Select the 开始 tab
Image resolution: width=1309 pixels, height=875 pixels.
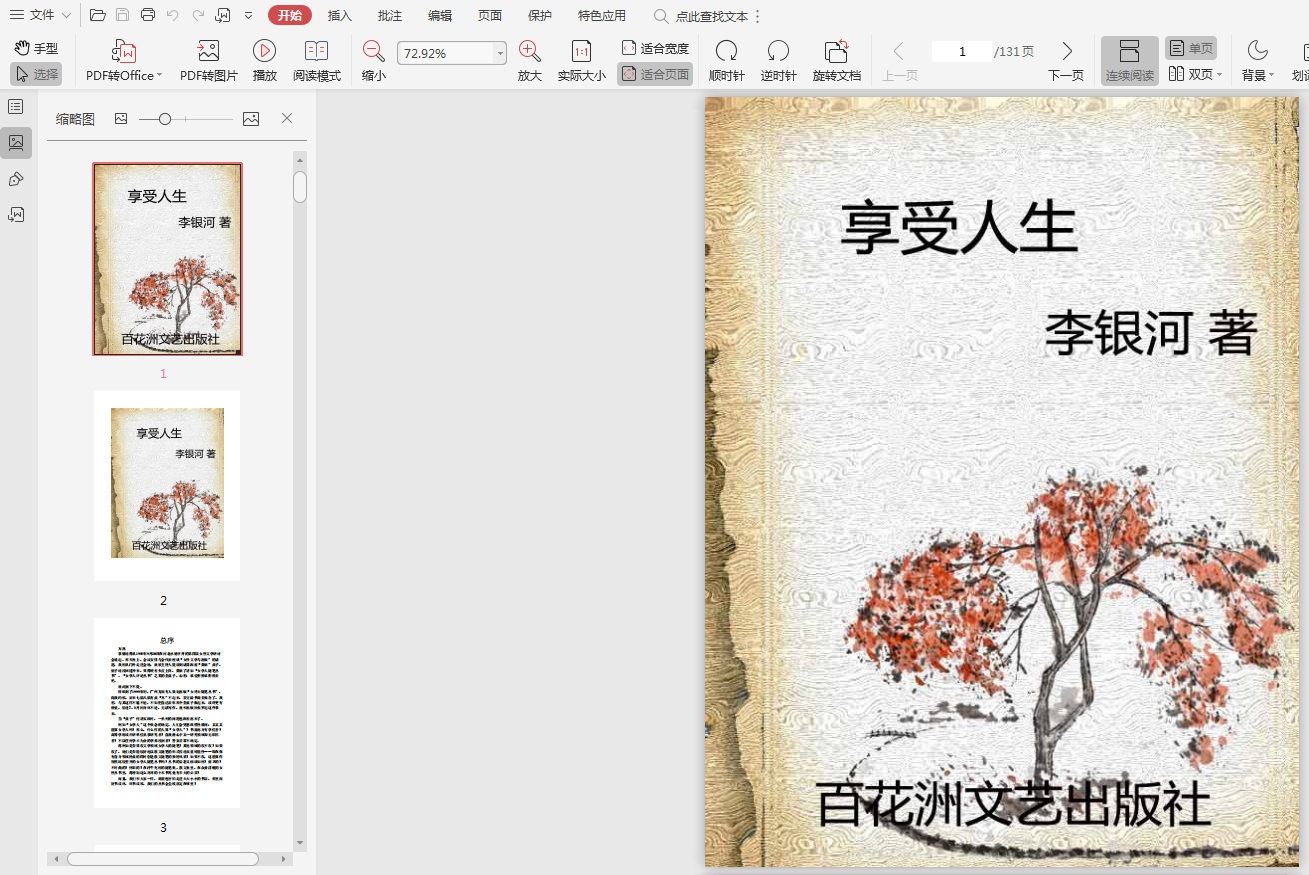[290, 15]
